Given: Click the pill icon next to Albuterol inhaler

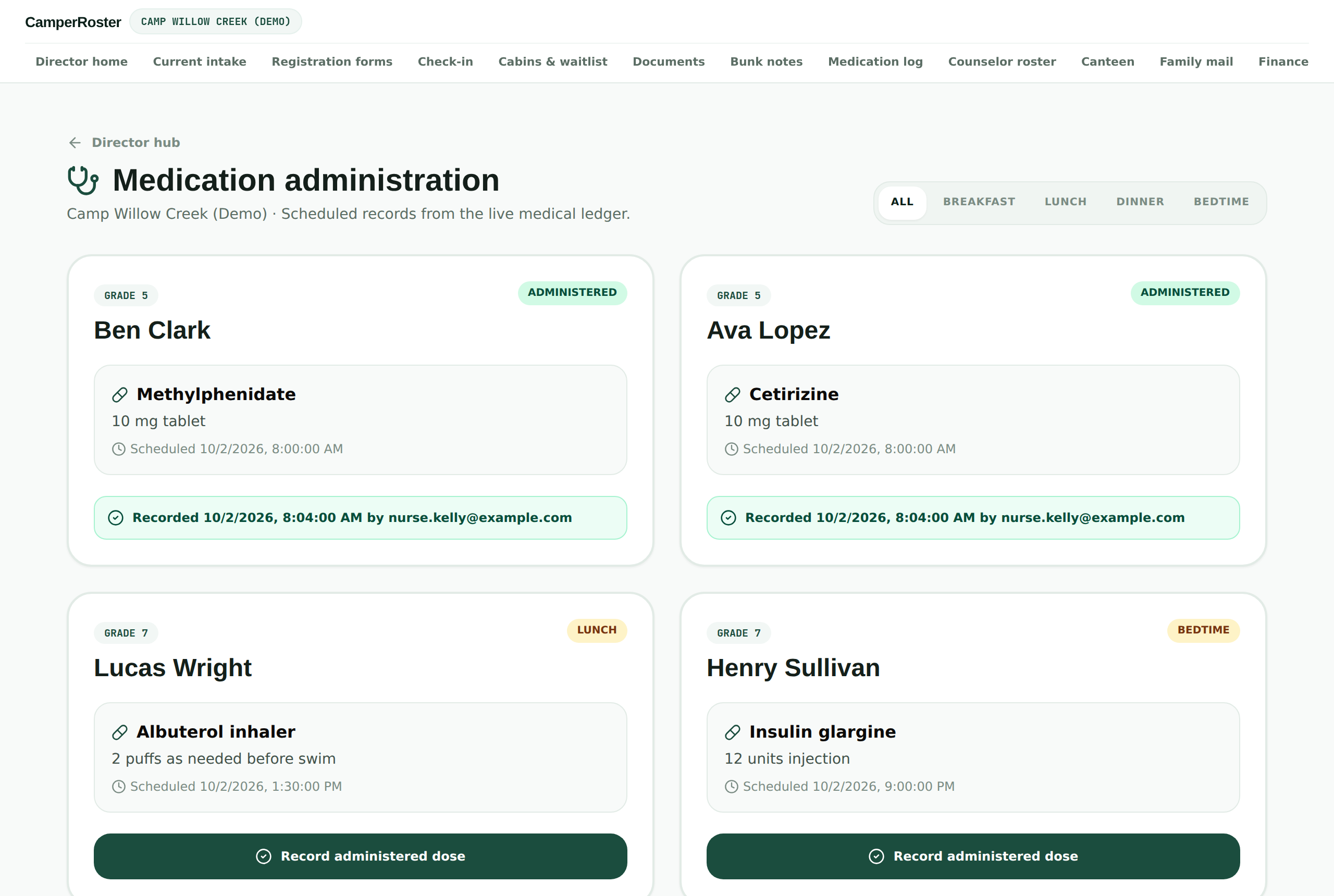Looking at the screenshot, I should tap(119, 732).
